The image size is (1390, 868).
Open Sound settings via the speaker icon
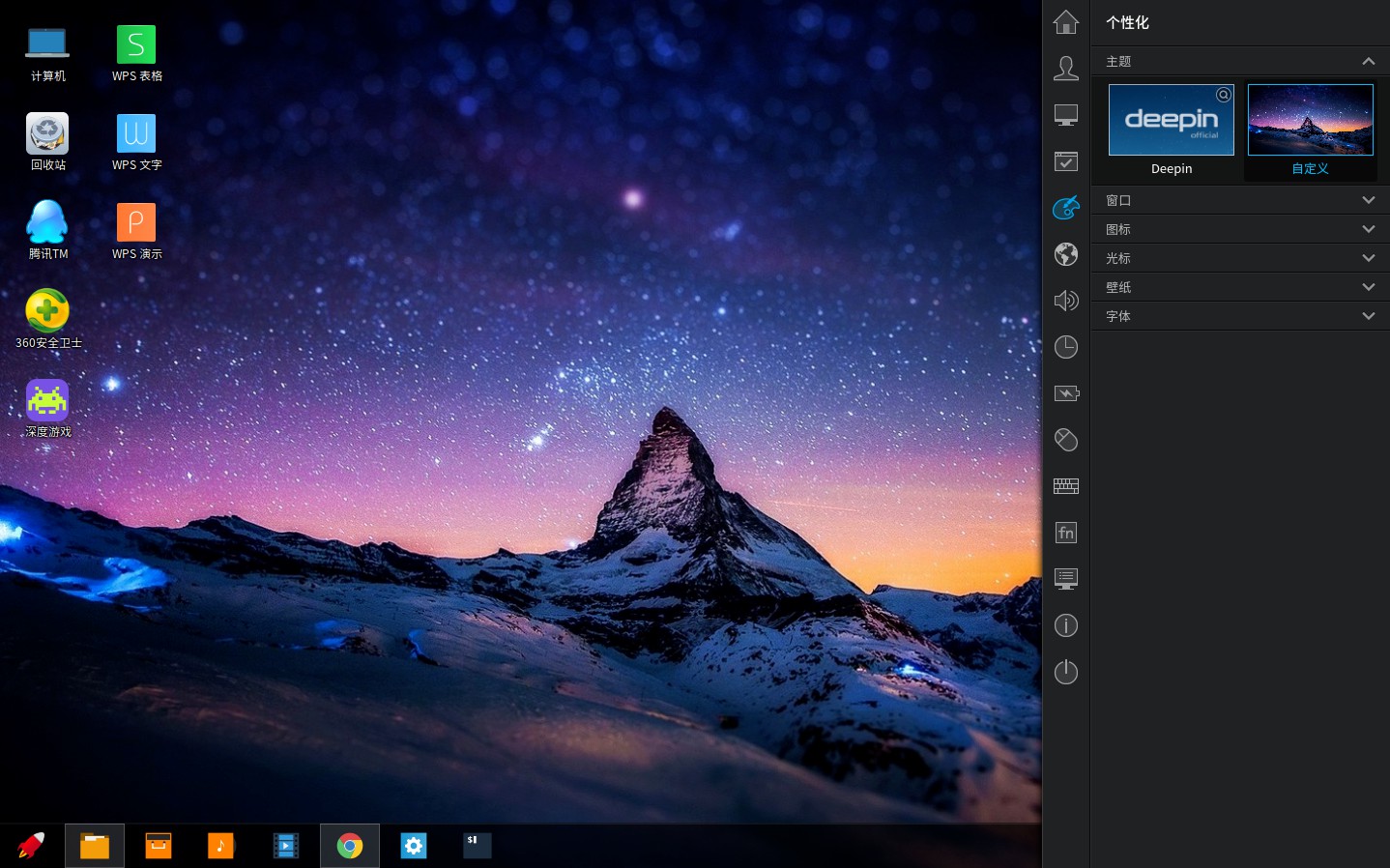tap(1065, 301)
